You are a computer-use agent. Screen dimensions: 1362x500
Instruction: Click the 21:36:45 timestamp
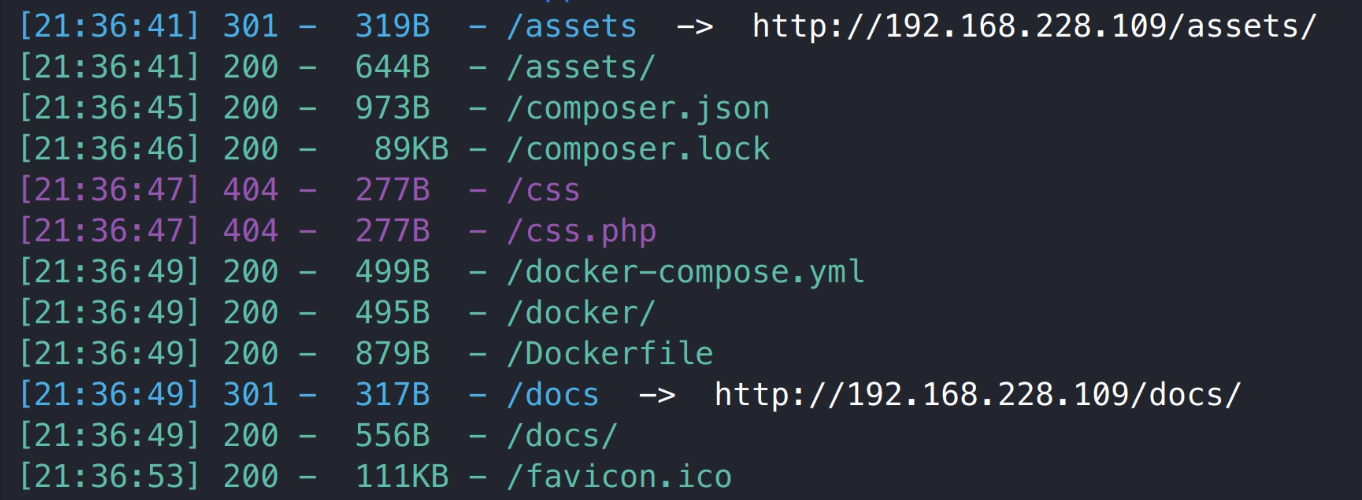click(108, 108)
